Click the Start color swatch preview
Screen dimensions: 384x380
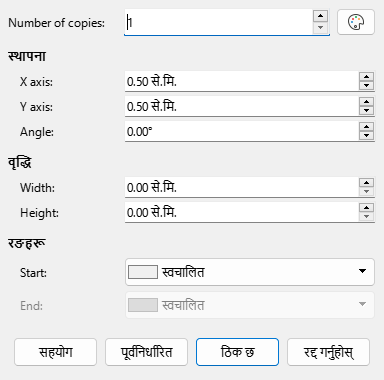[143, 272]
